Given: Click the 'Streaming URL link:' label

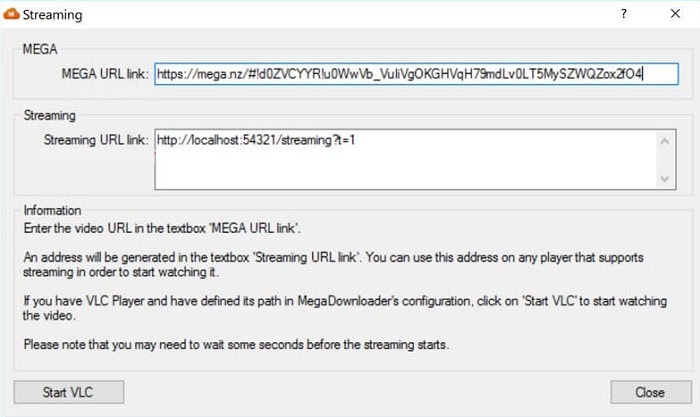Looking at the screenshot, I should pos(96,140).
